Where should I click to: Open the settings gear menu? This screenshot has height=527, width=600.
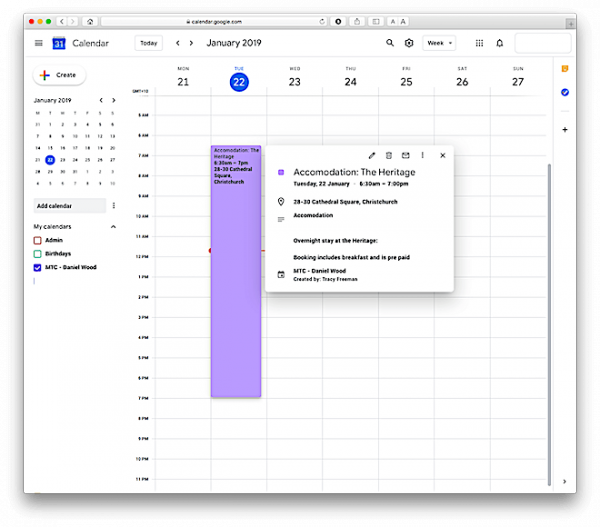(409, 43)
